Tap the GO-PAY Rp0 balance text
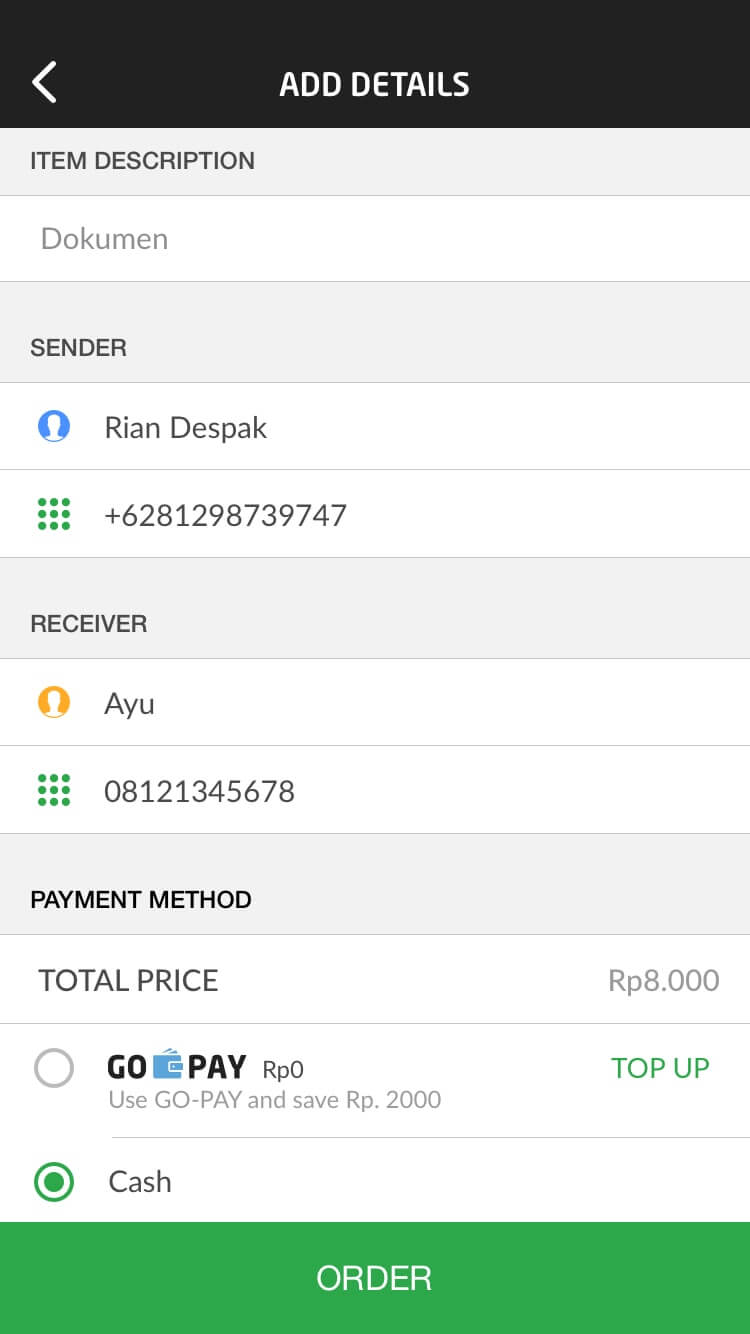This screenshot has width=750, height=1334. [283, 1070]
